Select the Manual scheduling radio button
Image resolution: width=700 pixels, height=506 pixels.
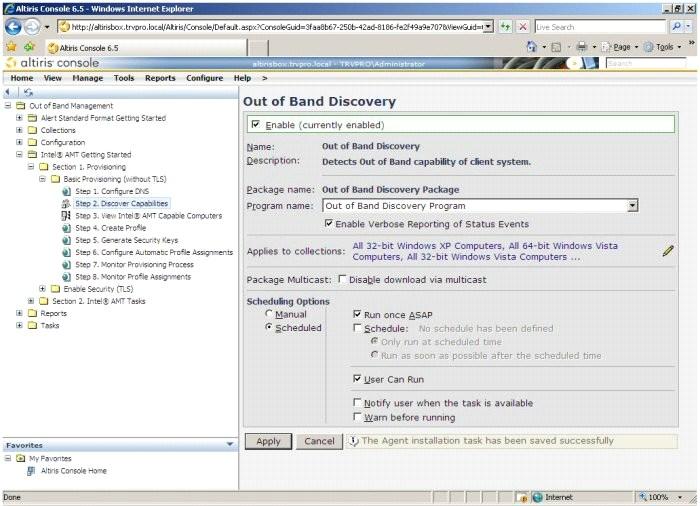269,314
